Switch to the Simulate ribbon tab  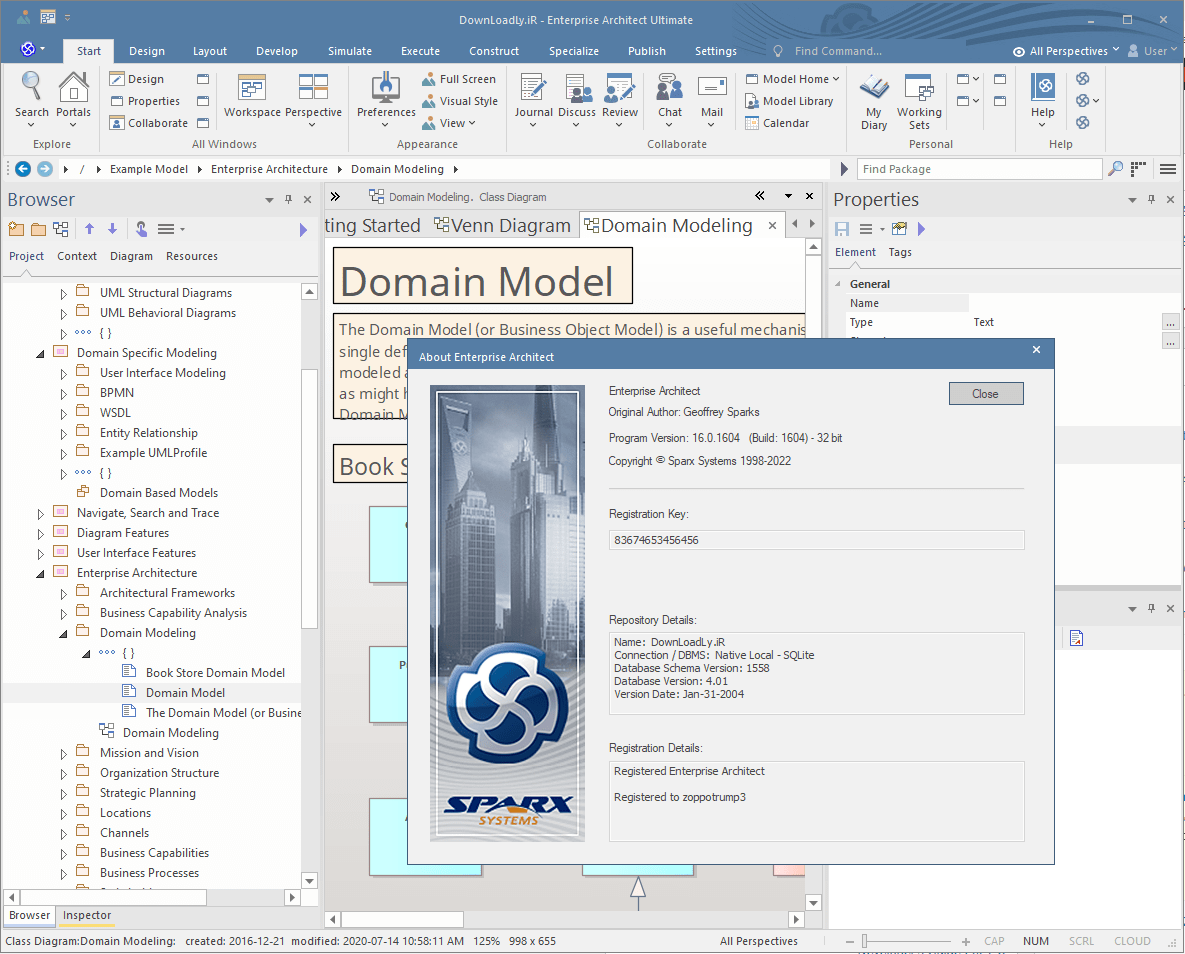tap(350, 51)
